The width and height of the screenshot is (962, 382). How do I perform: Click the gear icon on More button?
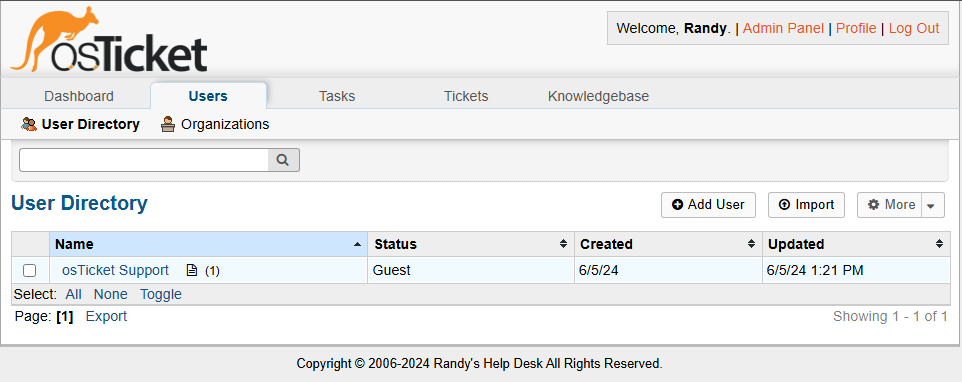click(x=874, y=205)
